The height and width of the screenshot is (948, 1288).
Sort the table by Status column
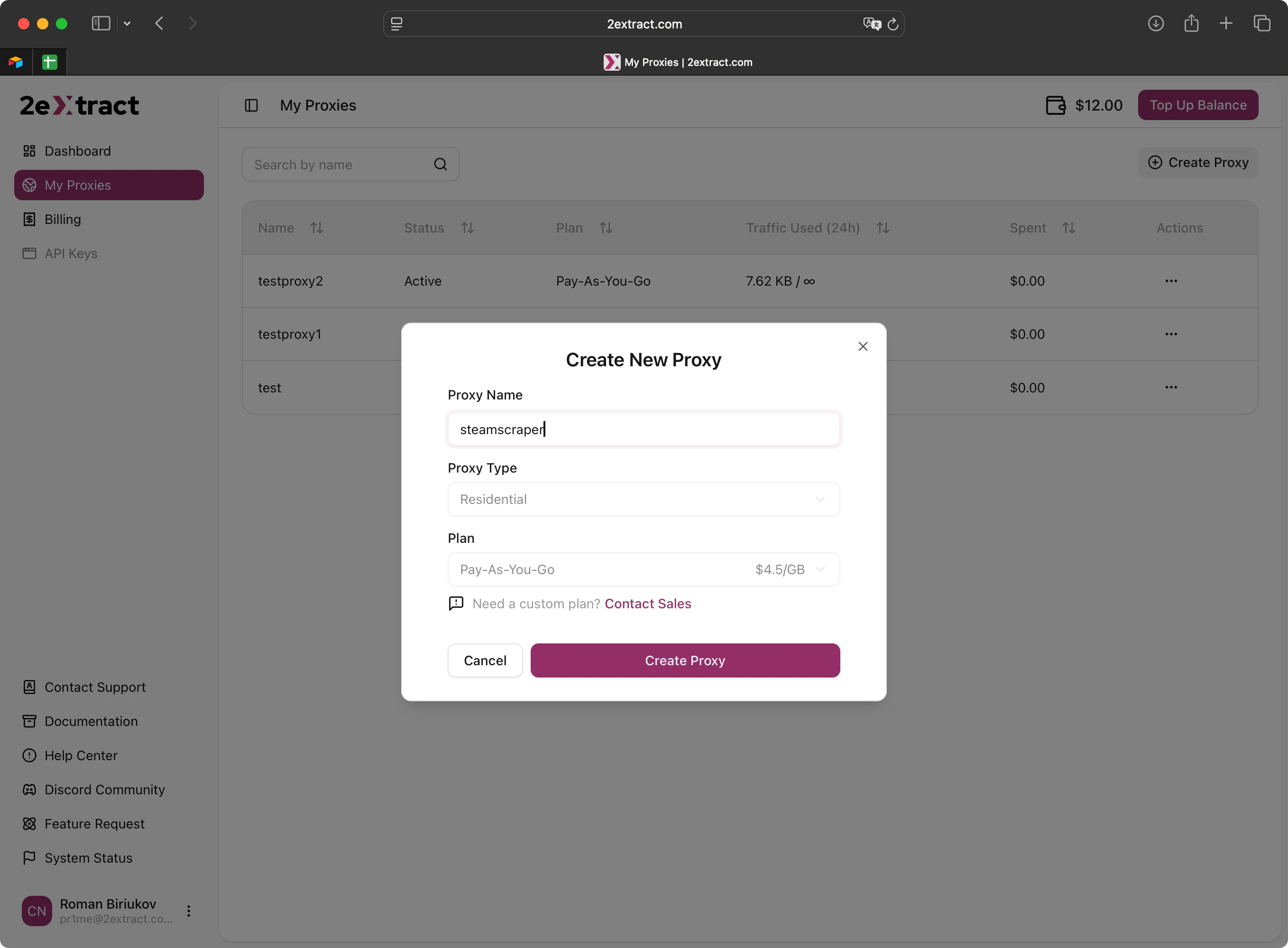(x=468, y=228)
